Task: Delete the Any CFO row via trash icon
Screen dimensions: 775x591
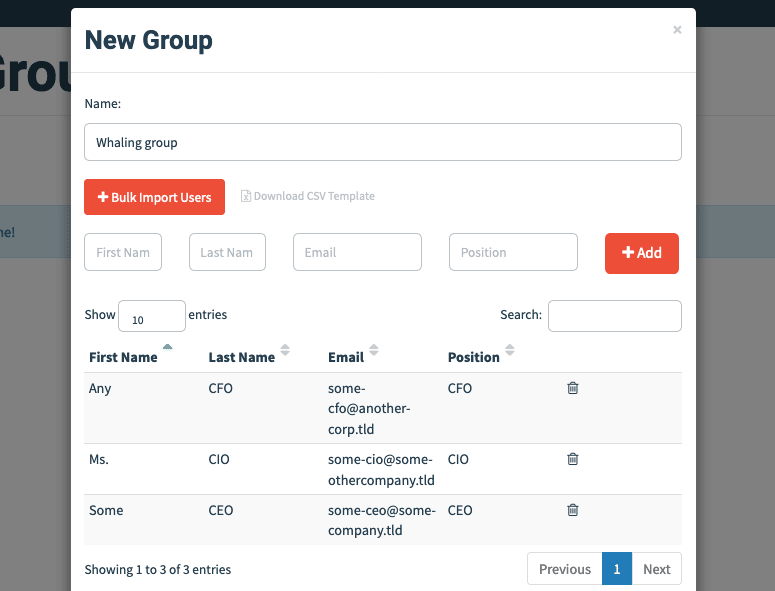Action: (x=572, y=388)
